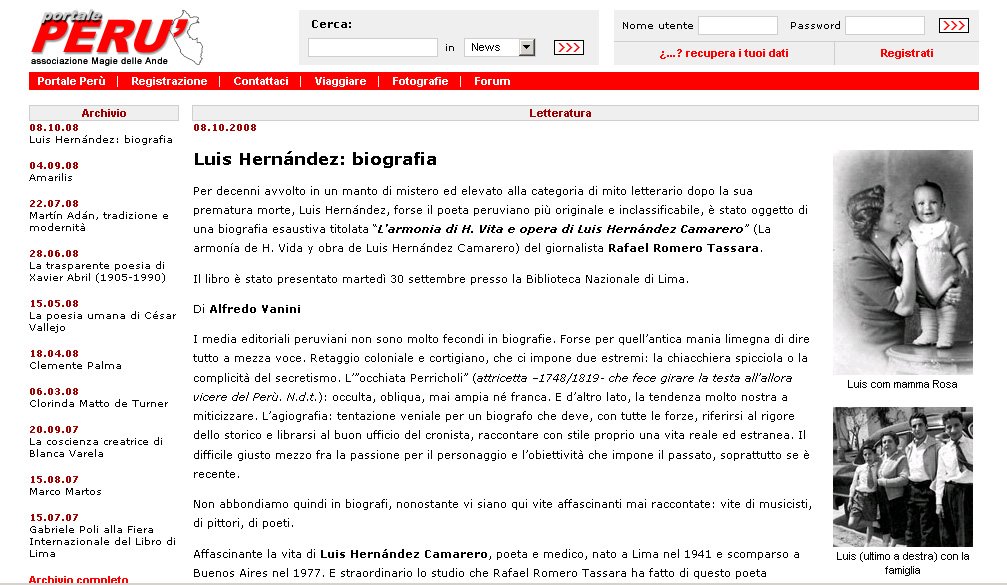Viewport: 1007px width, 585px height.
Task: Click the article title Luis Hernández: biografia
Action: click(x=315, y=159)
